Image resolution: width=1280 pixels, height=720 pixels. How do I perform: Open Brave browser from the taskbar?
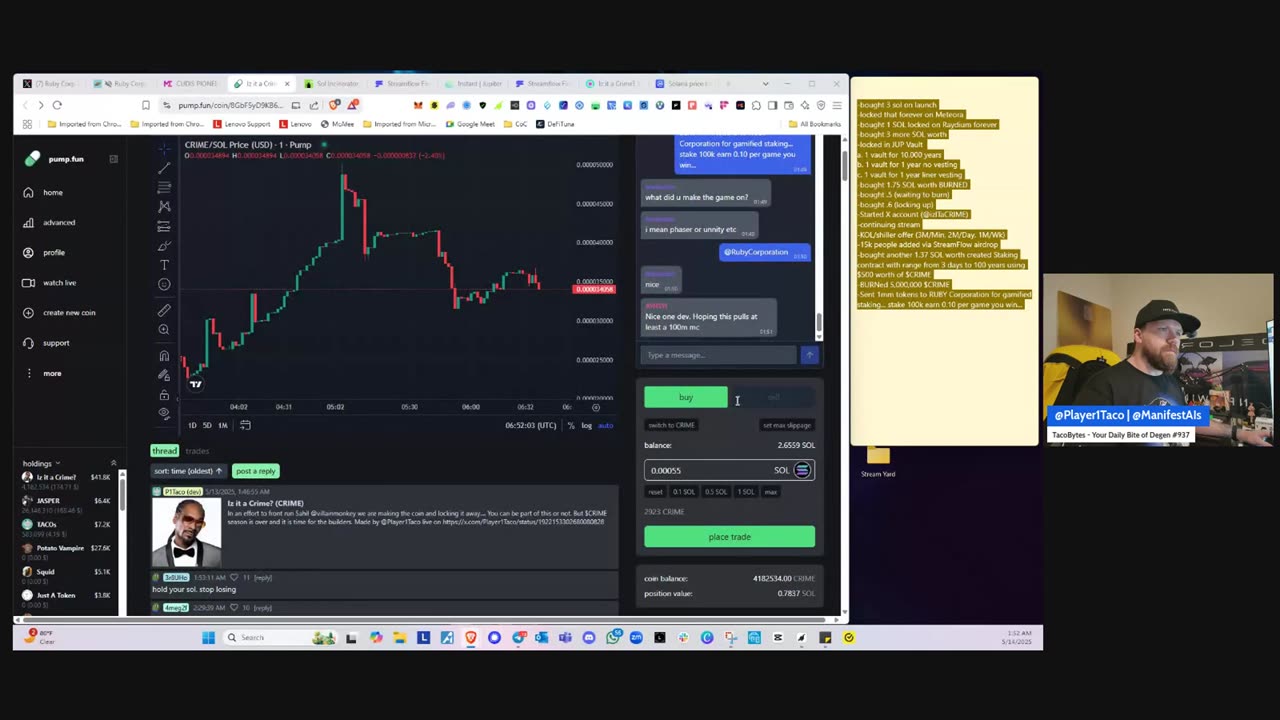(x=470, y=637)
